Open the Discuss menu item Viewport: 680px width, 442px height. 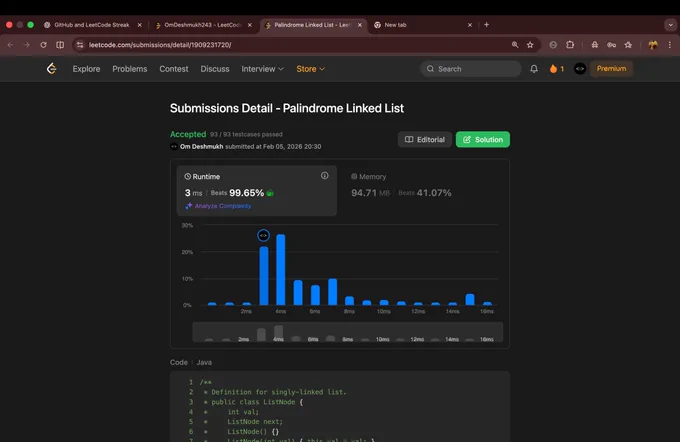[215, 69]
